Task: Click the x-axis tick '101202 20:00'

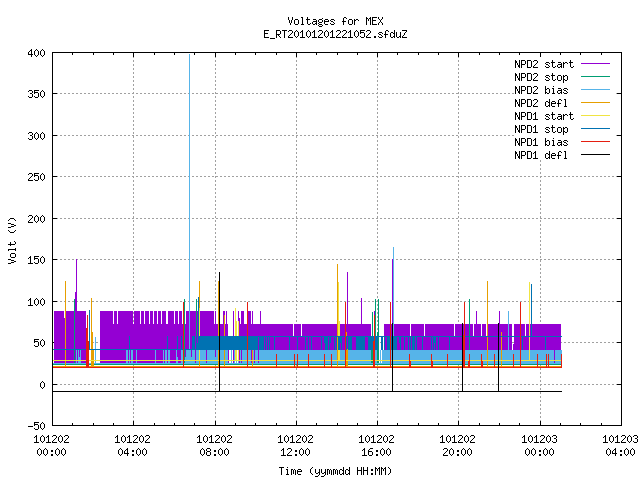Action: pos(458,446)
